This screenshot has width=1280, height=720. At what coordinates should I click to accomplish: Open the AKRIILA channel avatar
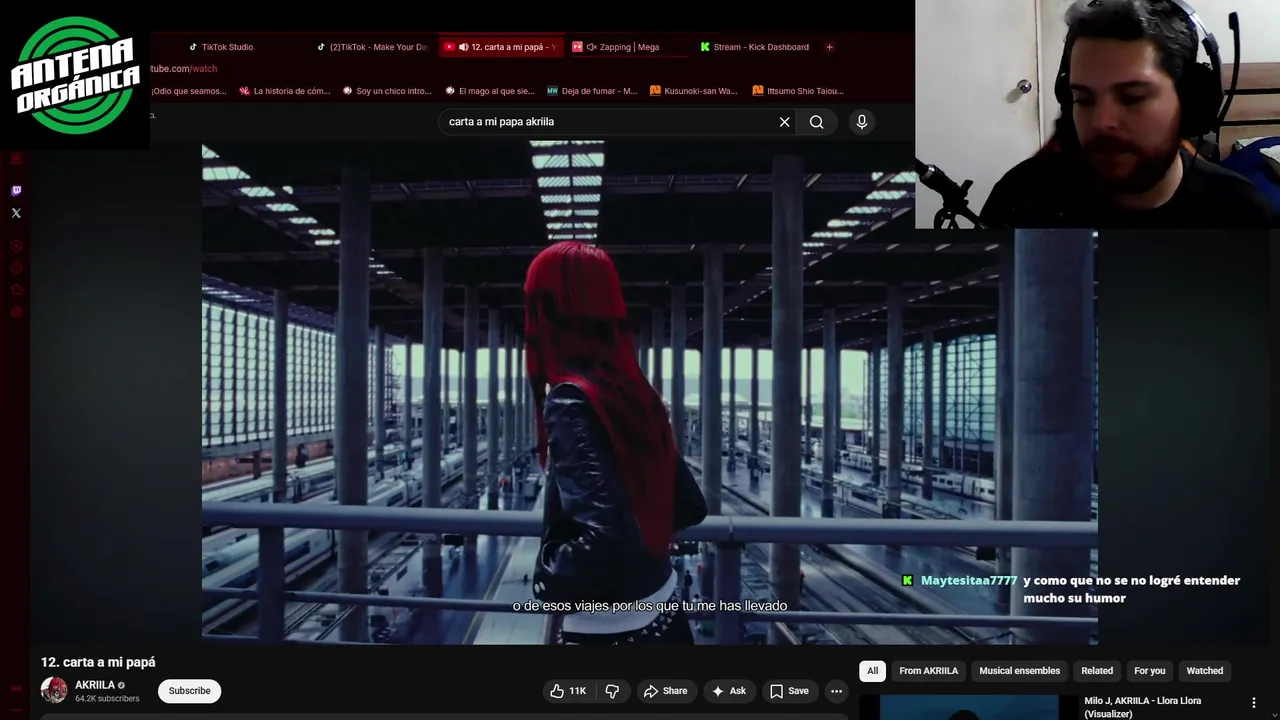54,690
